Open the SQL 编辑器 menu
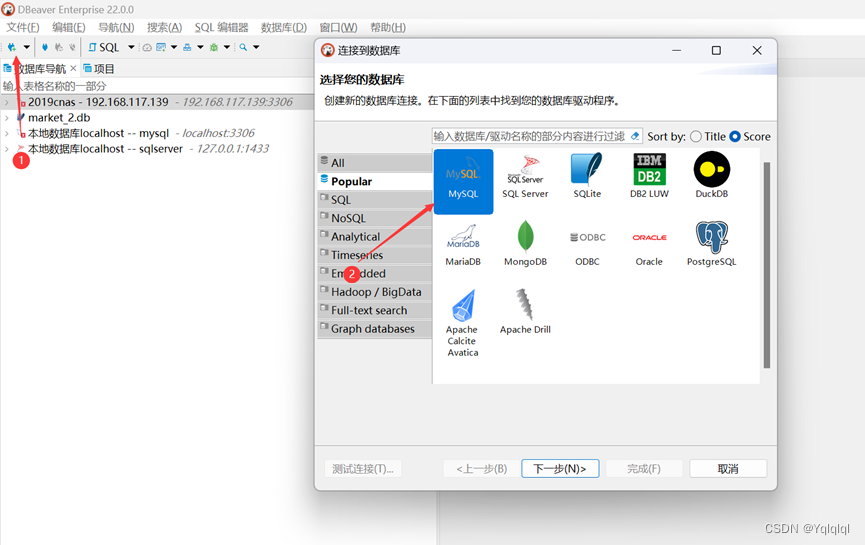865x545 pixels. click(221, 28)
